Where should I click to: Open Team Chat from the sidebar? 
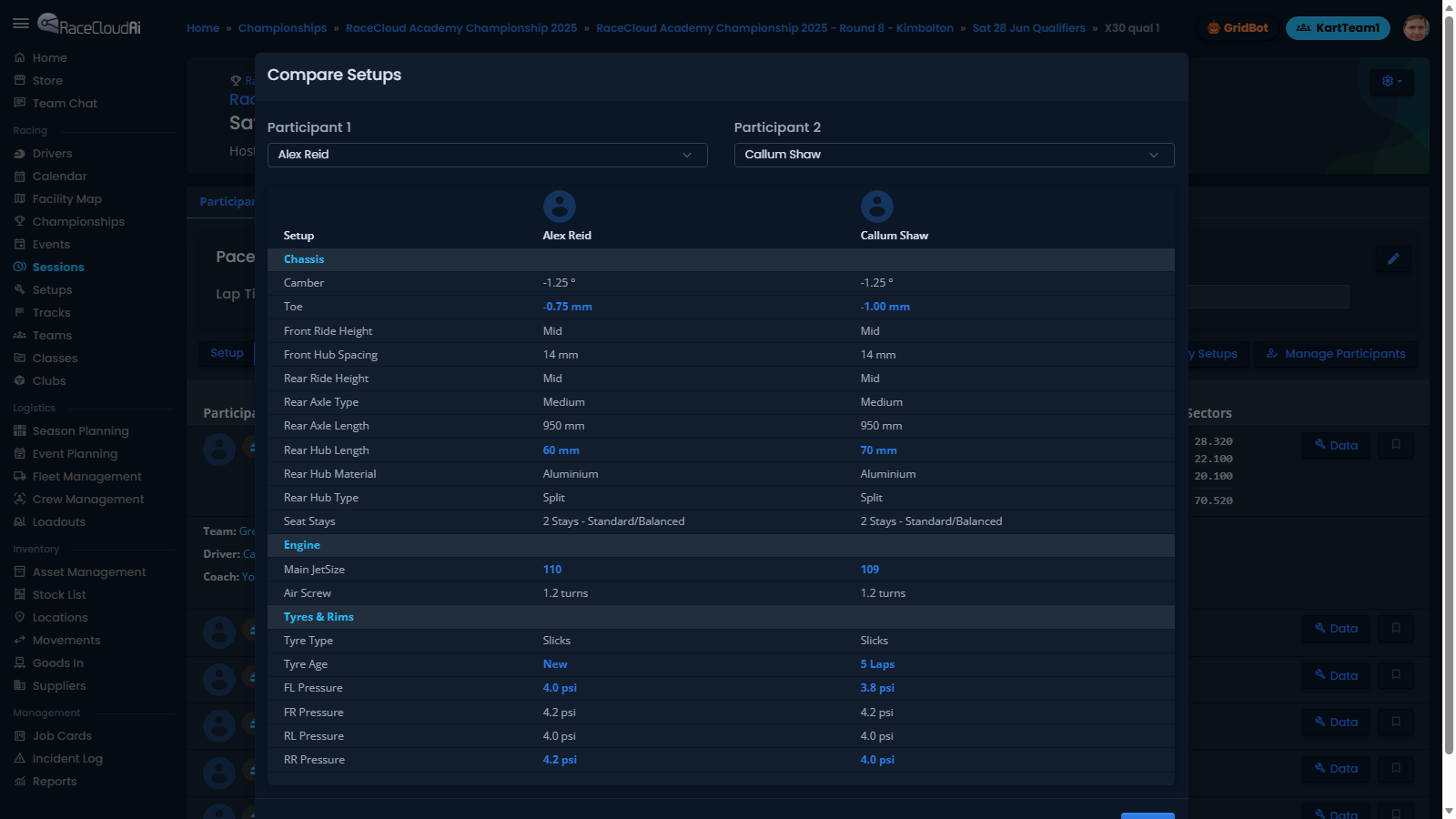[64, 103]
